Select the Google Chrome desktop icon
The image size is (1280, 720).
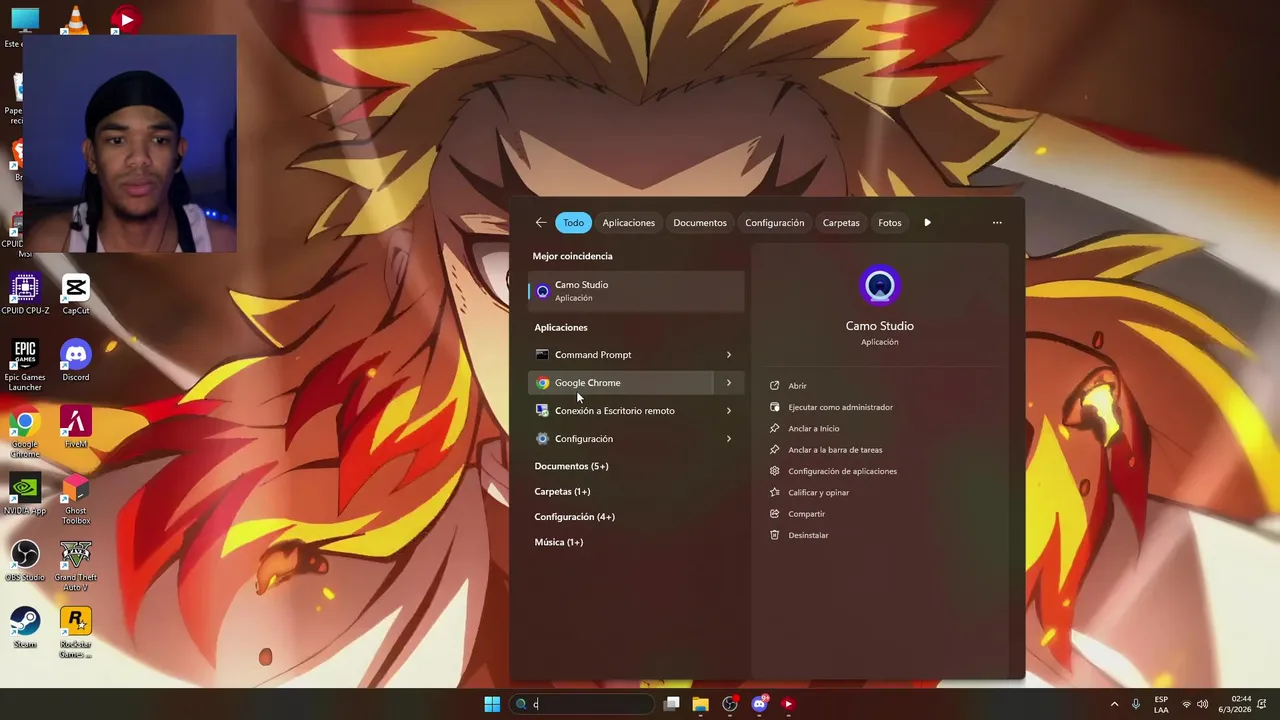25,433
